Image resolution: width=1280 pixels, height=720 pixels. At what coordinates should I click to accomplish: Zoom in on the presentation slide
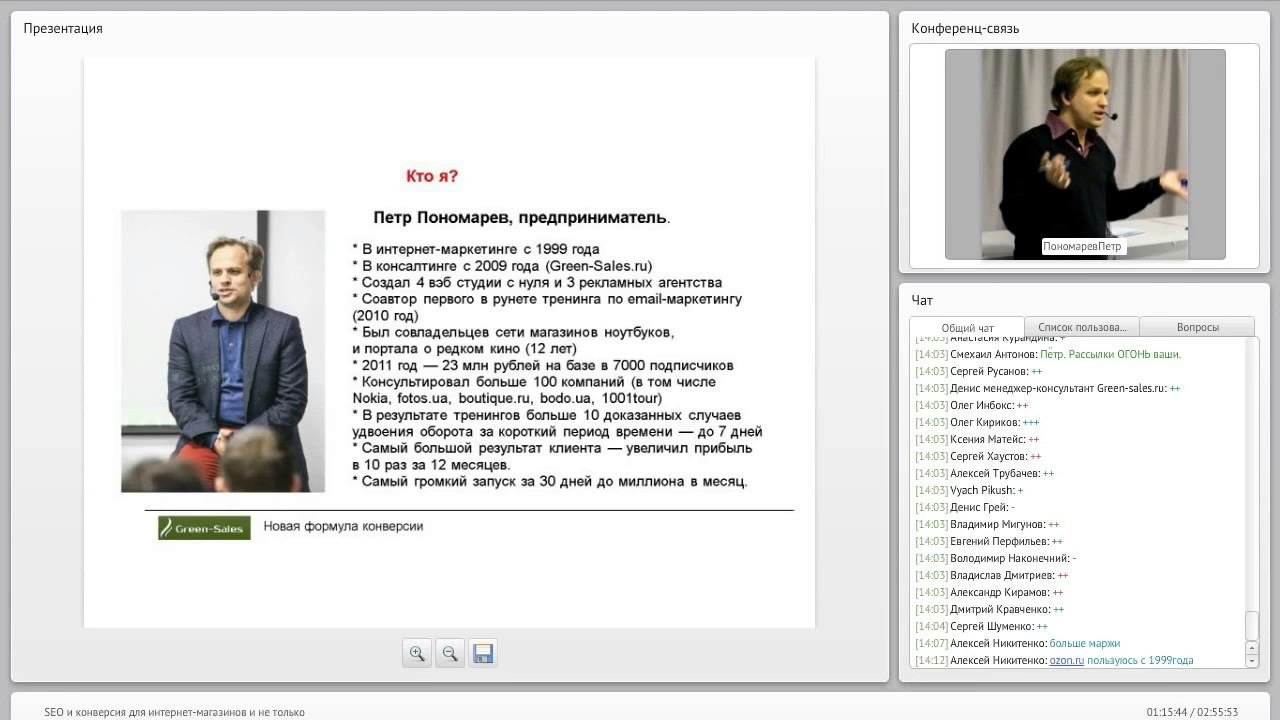click(x=417, y=654)
